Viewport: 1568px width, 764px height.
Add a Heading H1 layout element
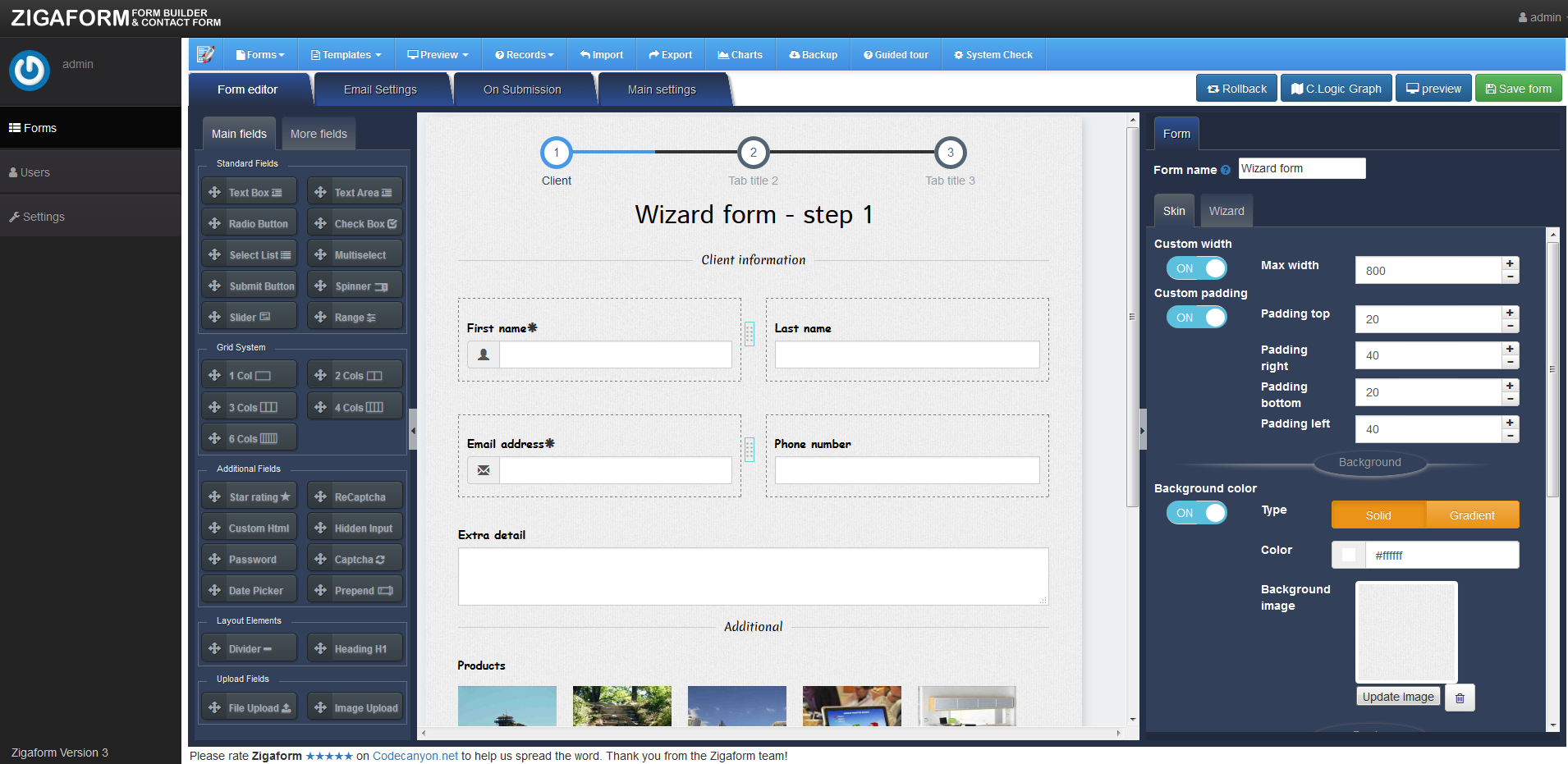(355, 647)
